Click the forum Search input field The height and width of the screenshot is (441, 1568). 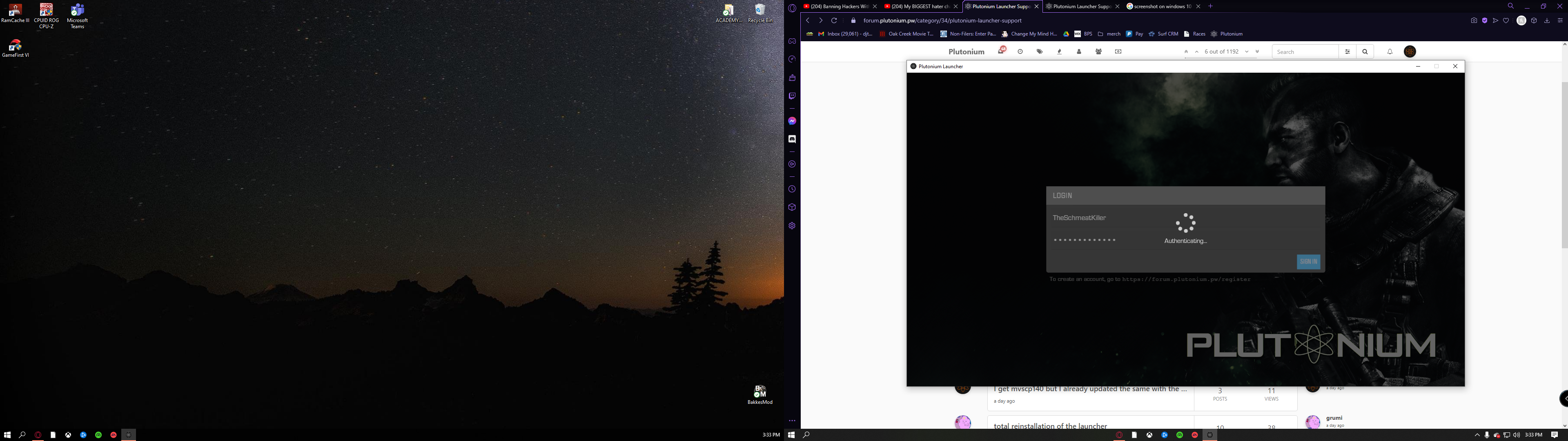[x=1305, y=52]
